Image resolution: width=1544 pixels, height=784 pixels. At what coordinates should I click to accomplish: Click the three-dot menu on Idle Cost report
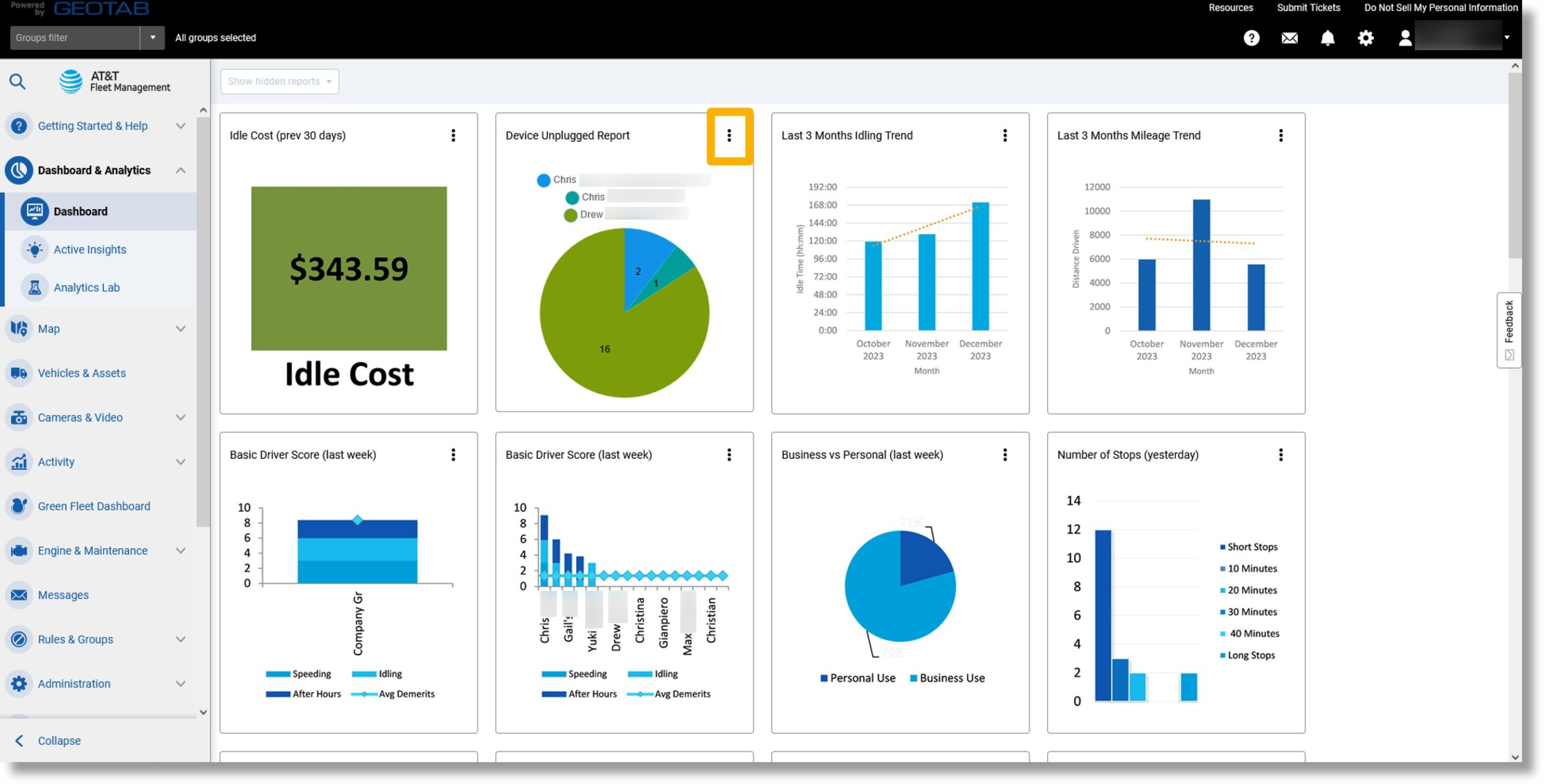(452, 135)
